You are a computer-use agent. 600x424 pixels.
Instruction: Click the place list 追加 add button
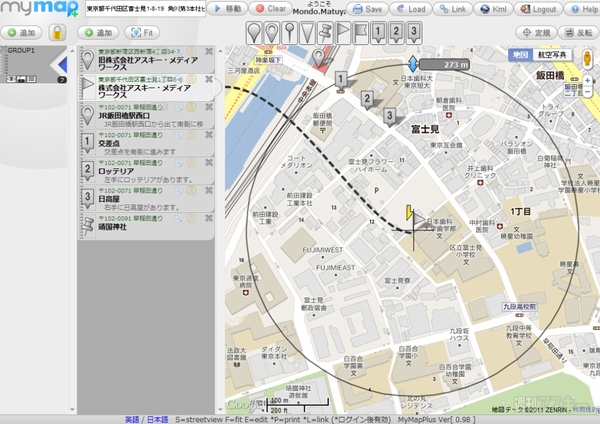[x=98, y=33]
